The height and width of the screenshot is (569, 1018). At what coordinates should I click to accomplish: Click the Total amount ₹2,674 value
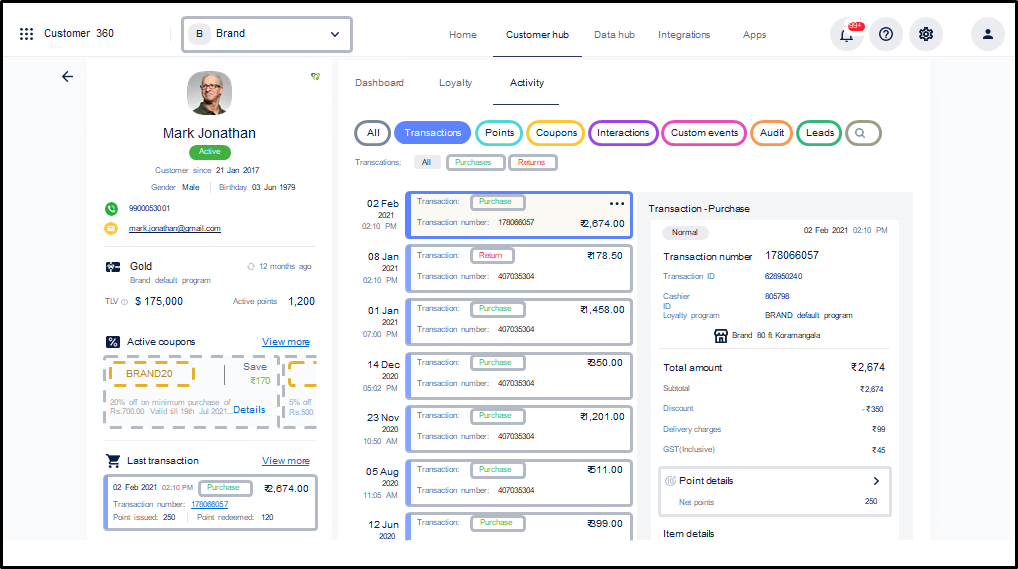tap(867, 368)
